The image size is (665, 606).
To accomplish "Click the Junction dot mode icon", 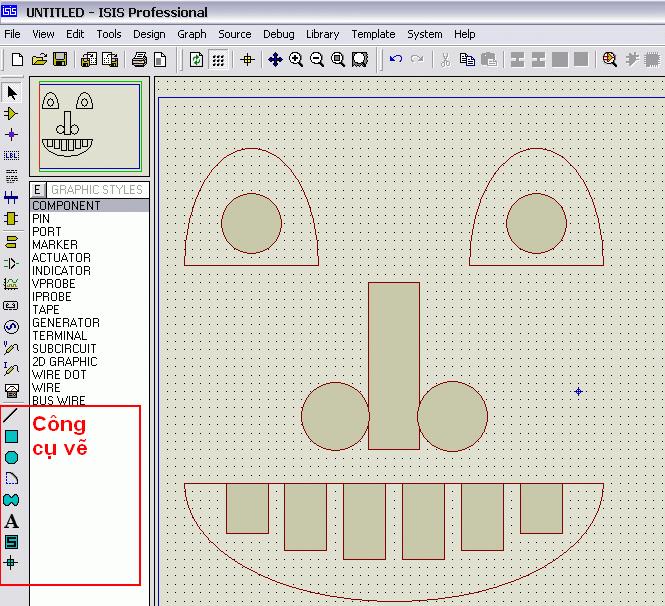I will tap(11, 134).
